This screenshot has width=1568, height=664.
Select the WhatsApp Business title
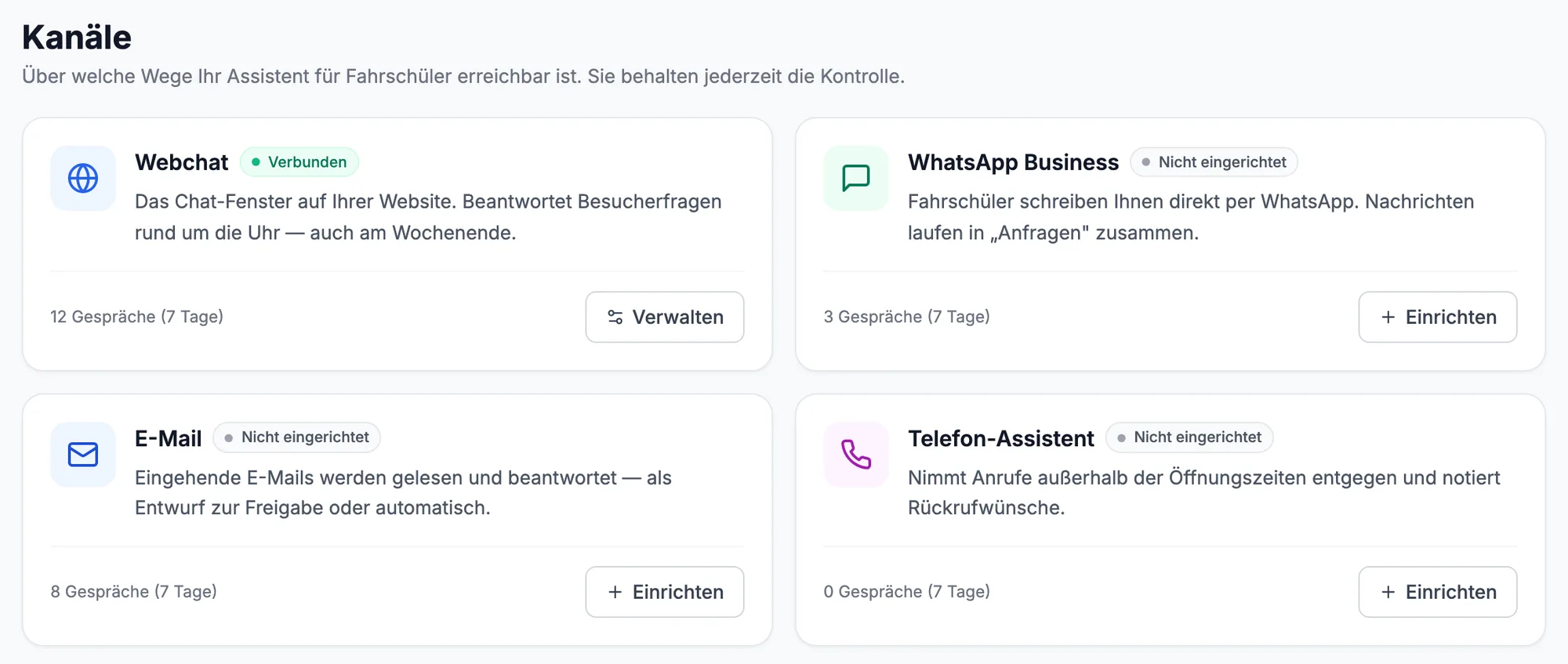point(1013,162)
